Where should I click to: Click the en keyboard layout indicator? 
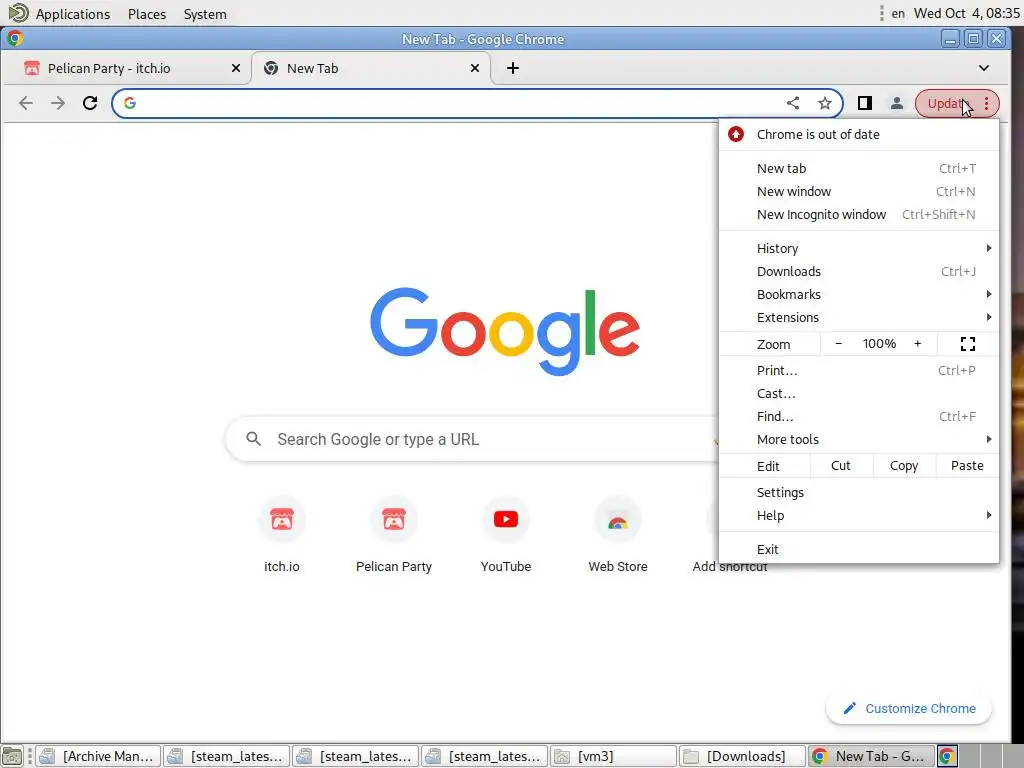(898, 14)
